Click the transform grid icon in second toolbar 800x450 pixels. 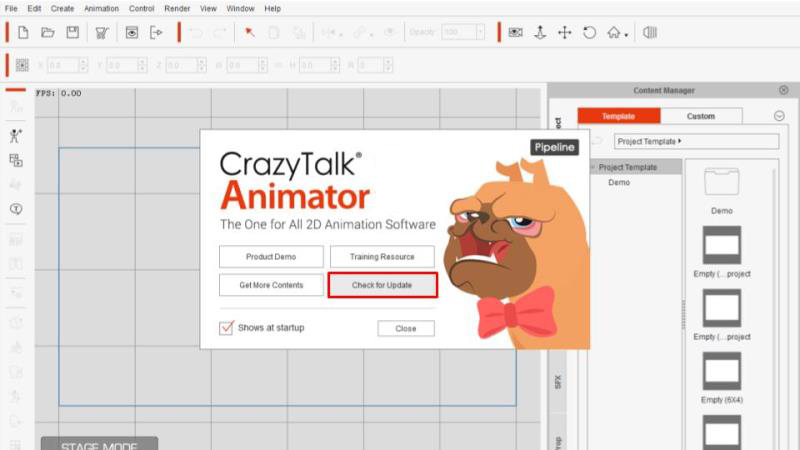tap(22, 65)
